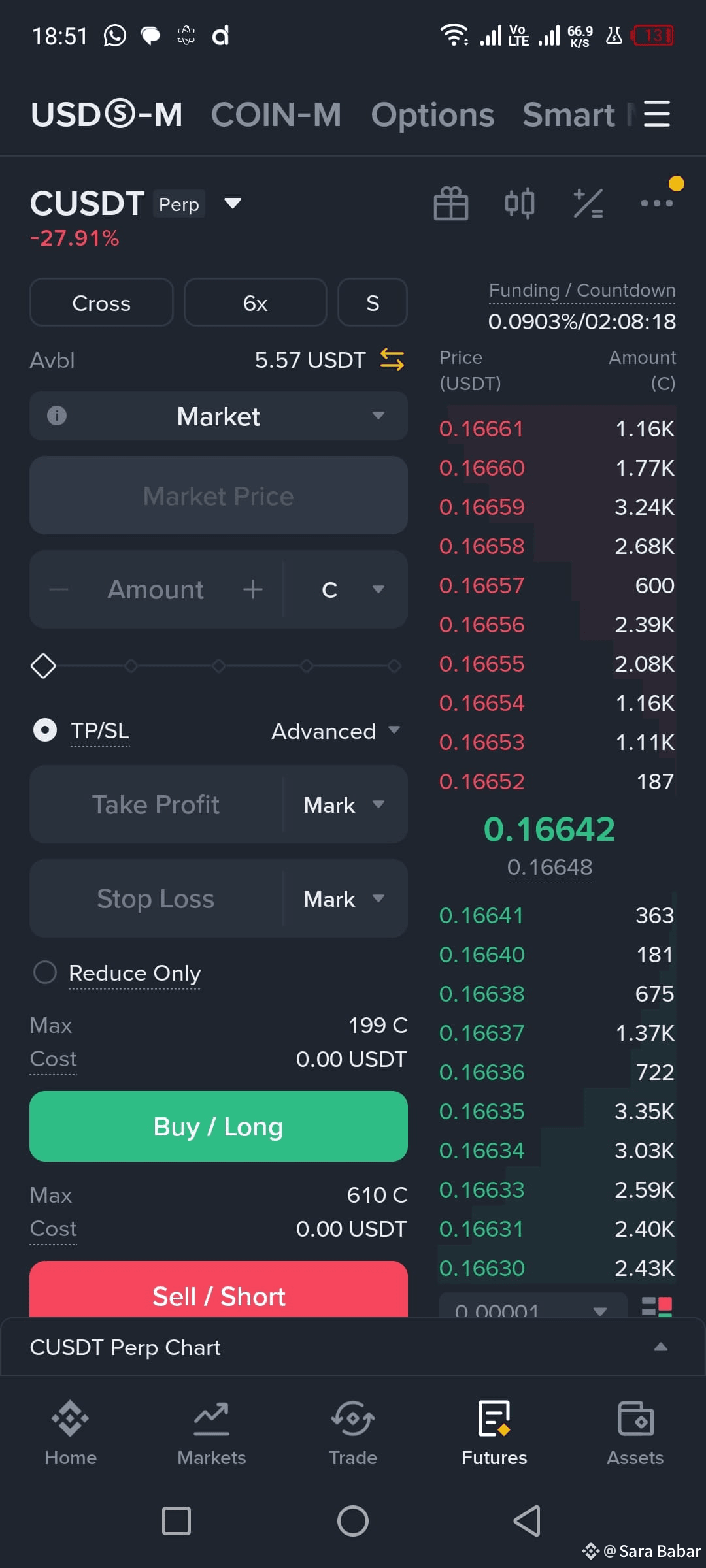Expand the CUSDT Perp pair dropdown
Viewport: 706px width, 1568px height.
click(233, 203)
